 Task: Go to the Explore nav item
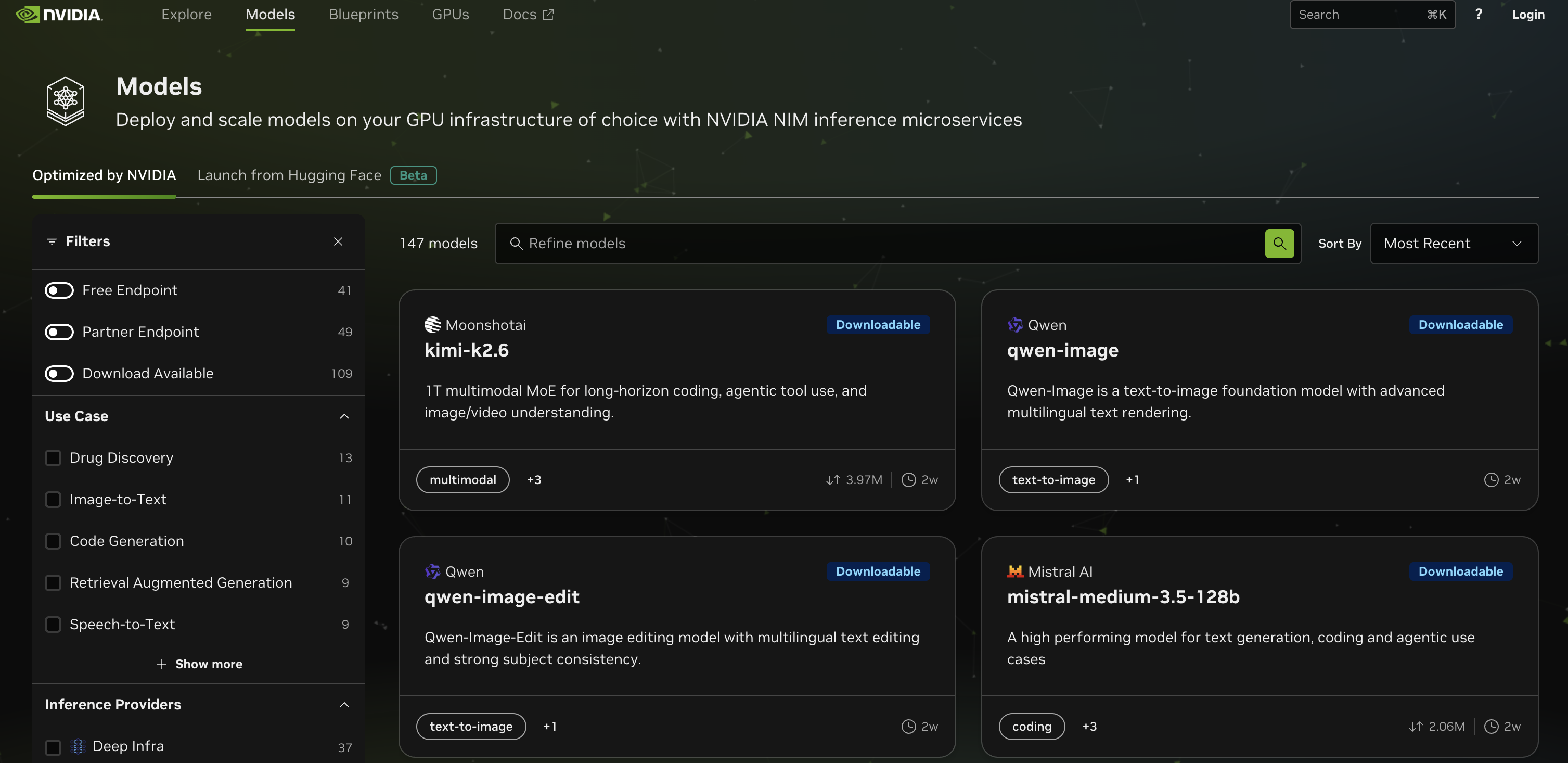(x=186, y=15)
